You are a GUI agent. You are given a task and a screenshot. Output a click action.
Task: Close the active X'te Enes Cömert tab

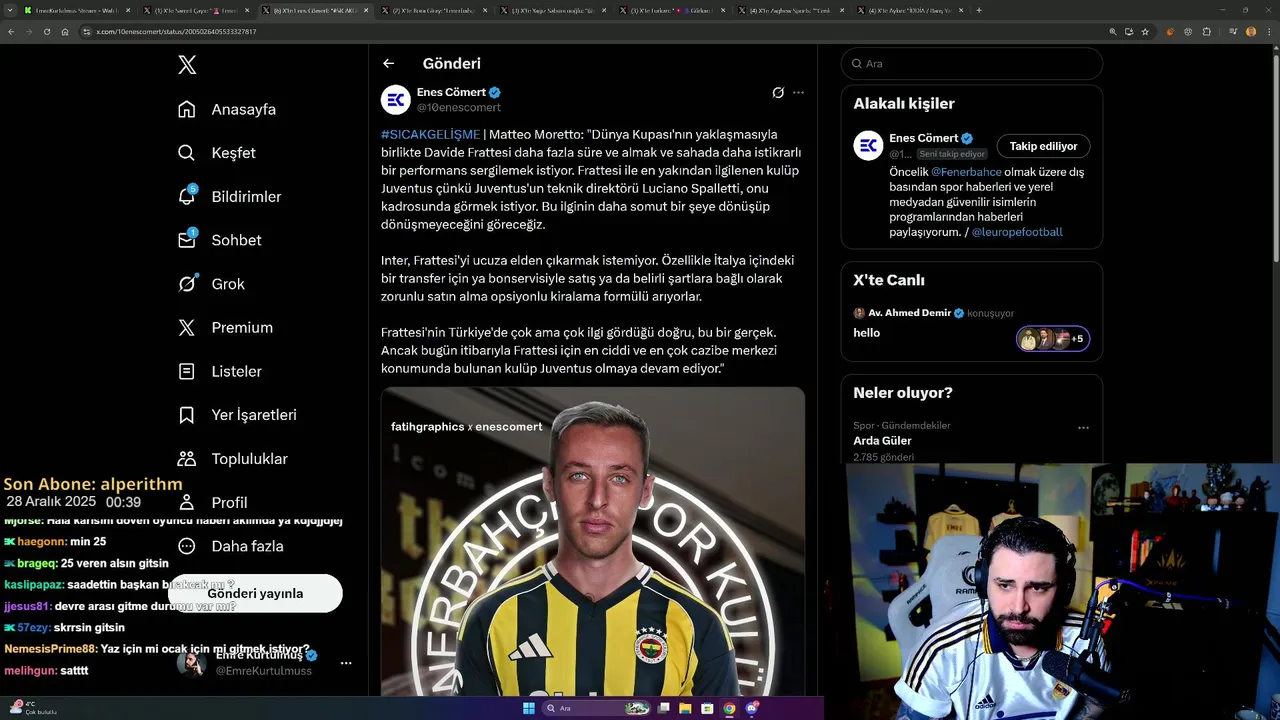[x=366, y=10]
